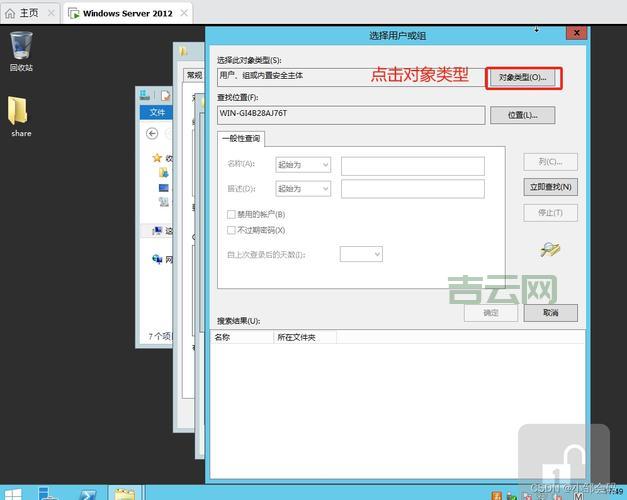This screenshot has height=500, width=627.
Task: Click the 列(C)... button
Action: [551, 162]
